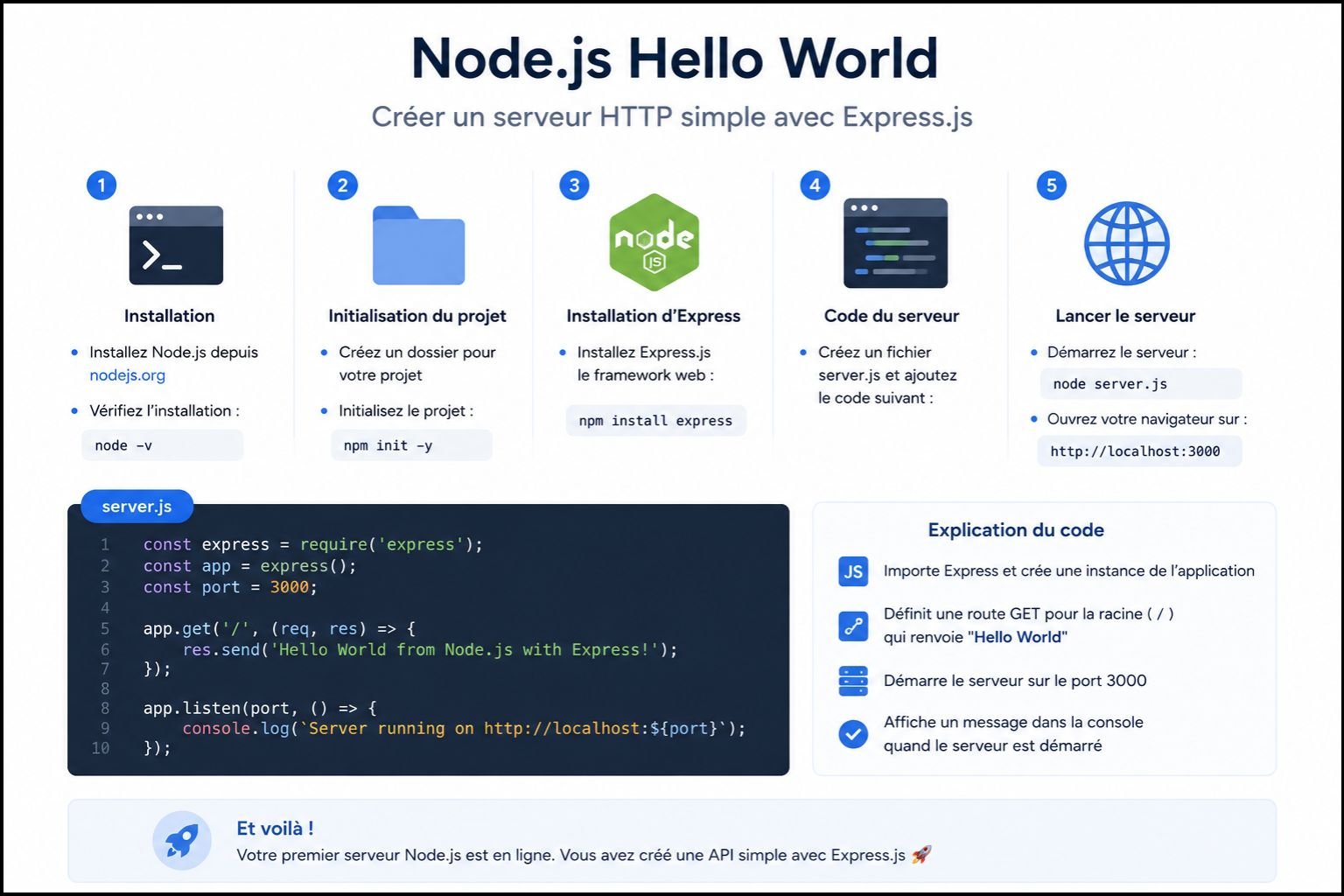Click the app.listen code line
Screen dimensions: 1344x896
click(x=260, y=708)
